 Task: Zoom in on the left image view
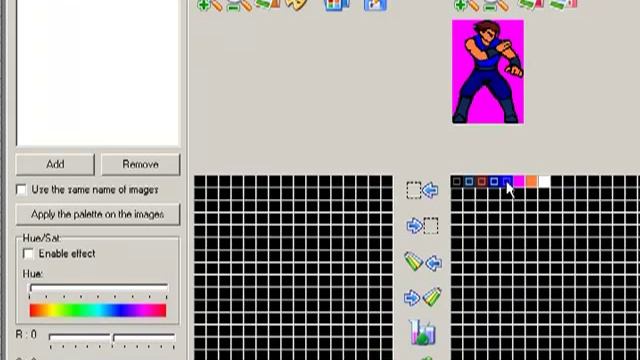[x=209, y=5]
